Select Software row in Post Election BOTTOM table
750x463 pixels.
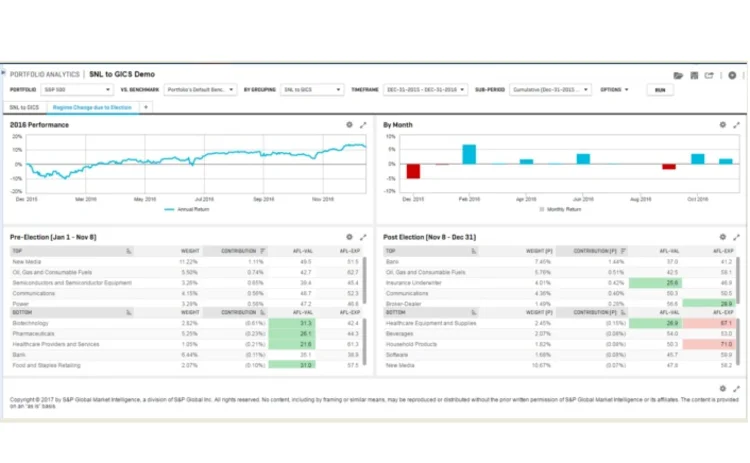tap(559, 355)
